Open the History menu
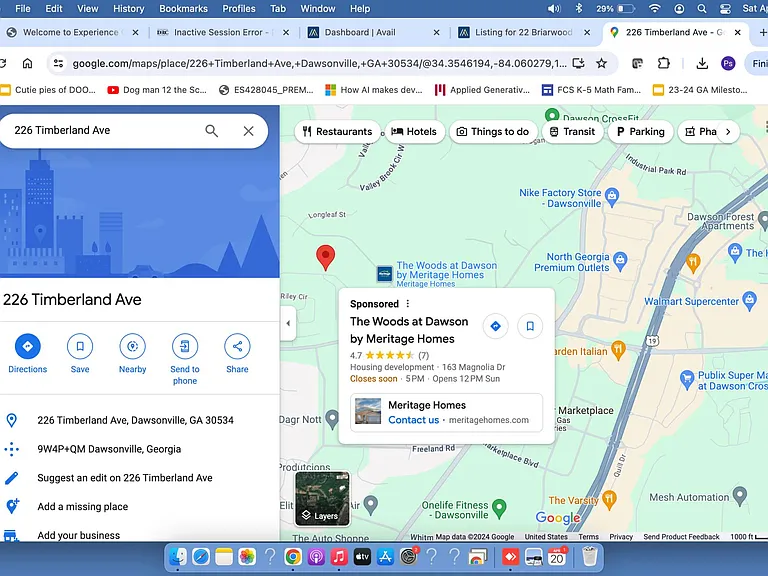Viewport: 768px width, 576px height. coord(128,8)
